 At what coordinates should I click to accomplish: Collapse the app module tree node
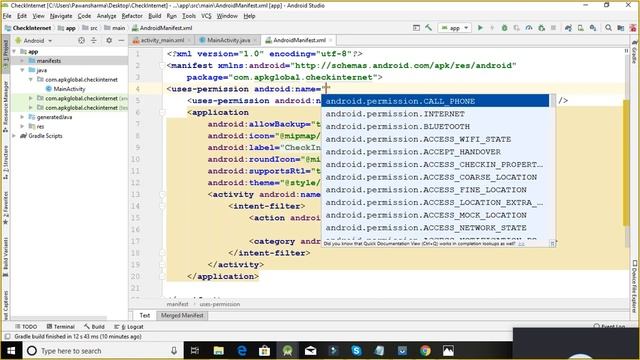[x=15, y=51]
